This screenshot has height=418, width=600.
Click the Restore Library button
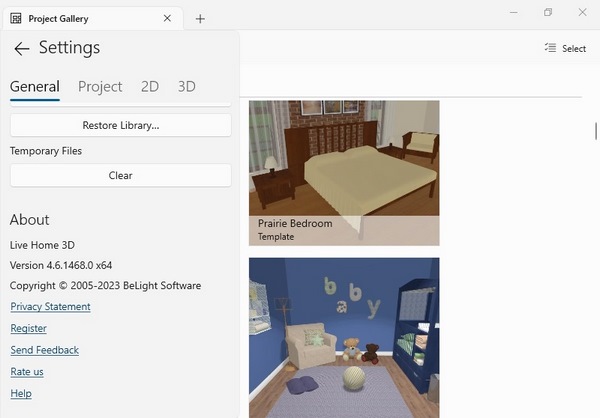tap(121, 125)
